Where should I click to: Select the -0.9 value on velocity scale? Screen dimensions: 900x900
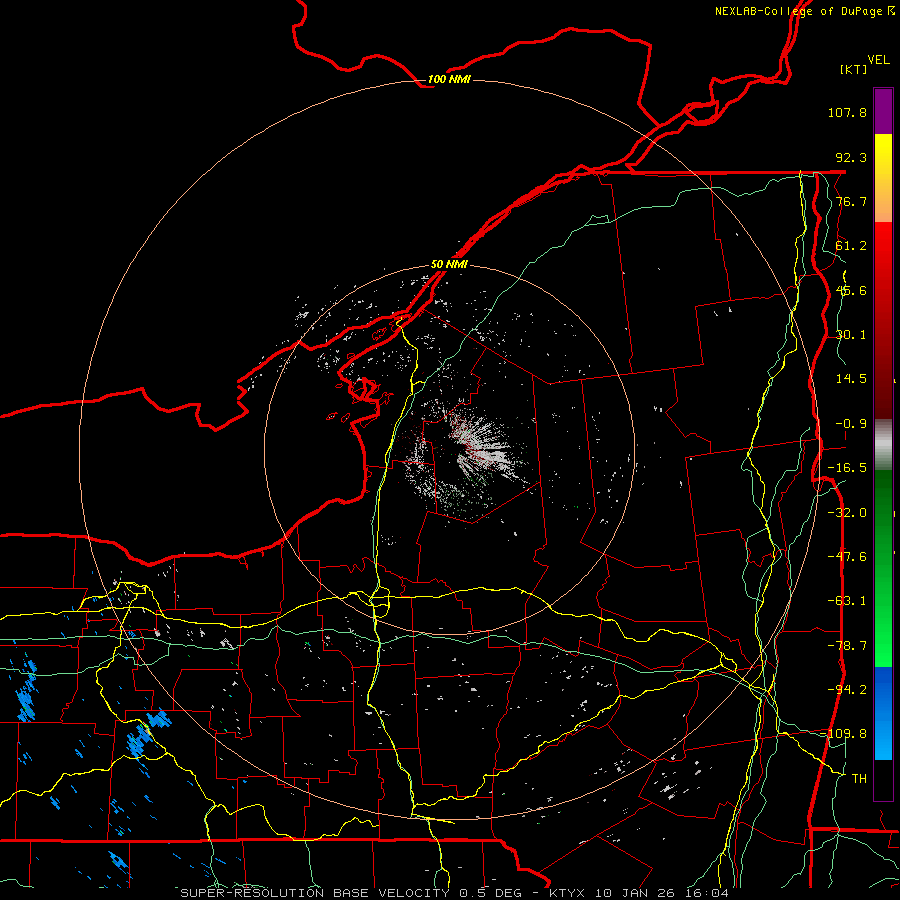click(851, 424)
